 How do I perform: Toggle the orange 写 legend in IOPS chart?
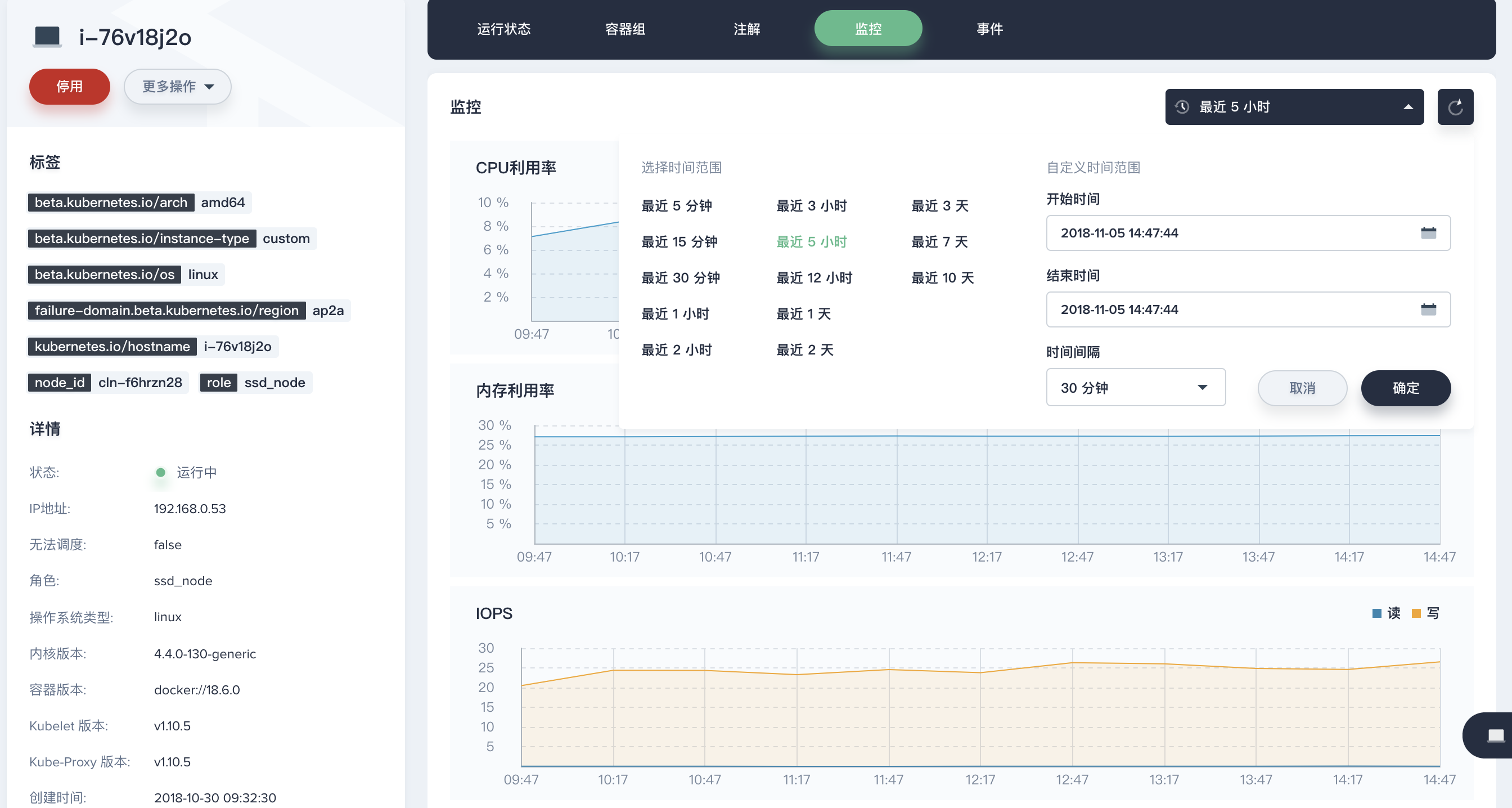tap(1425, 613)
